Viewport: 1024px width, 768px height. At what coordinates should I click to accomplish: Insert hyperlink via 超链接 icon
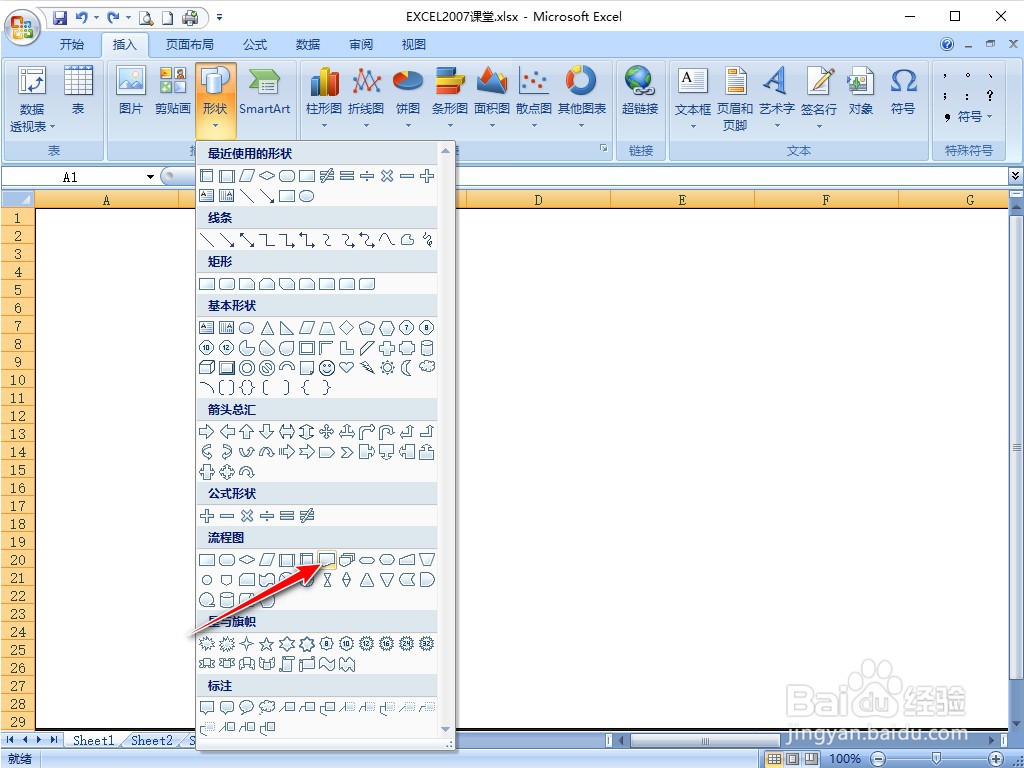pos(639,91)
